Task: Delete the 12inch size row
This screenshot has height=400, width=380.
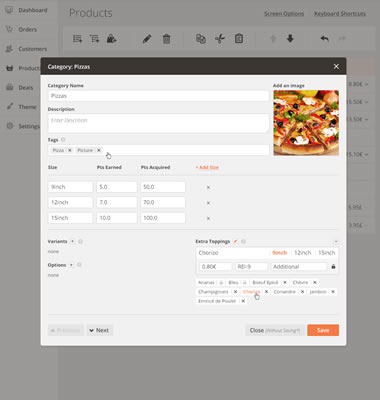Action: pyautogui.click(x=208, y=203)
